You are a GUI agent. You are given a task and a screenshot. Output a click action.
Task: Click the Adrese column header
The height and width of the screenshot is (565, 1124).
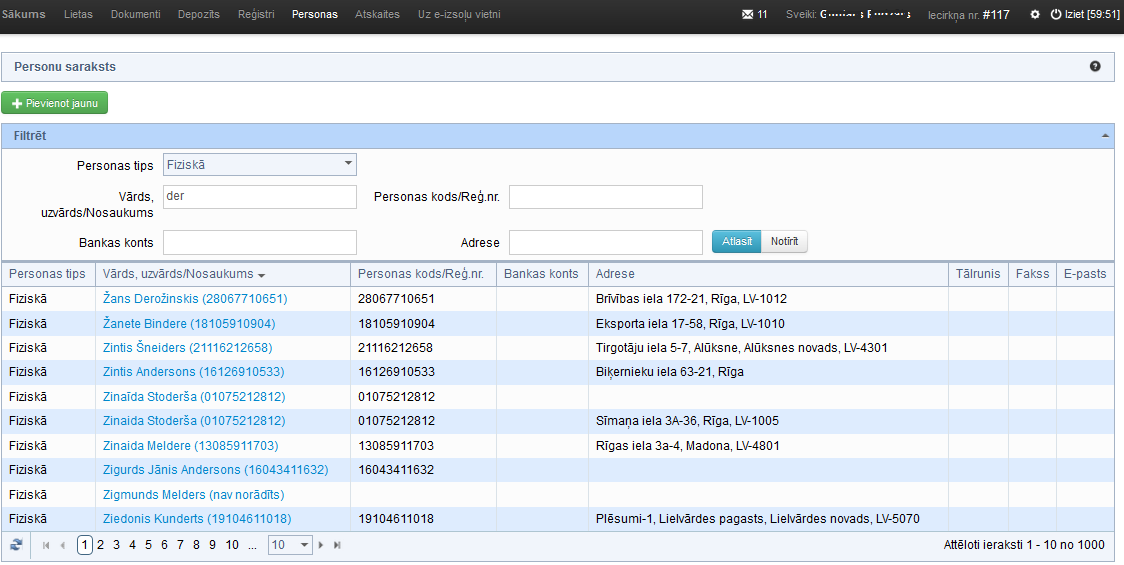(x=768, y=274)
